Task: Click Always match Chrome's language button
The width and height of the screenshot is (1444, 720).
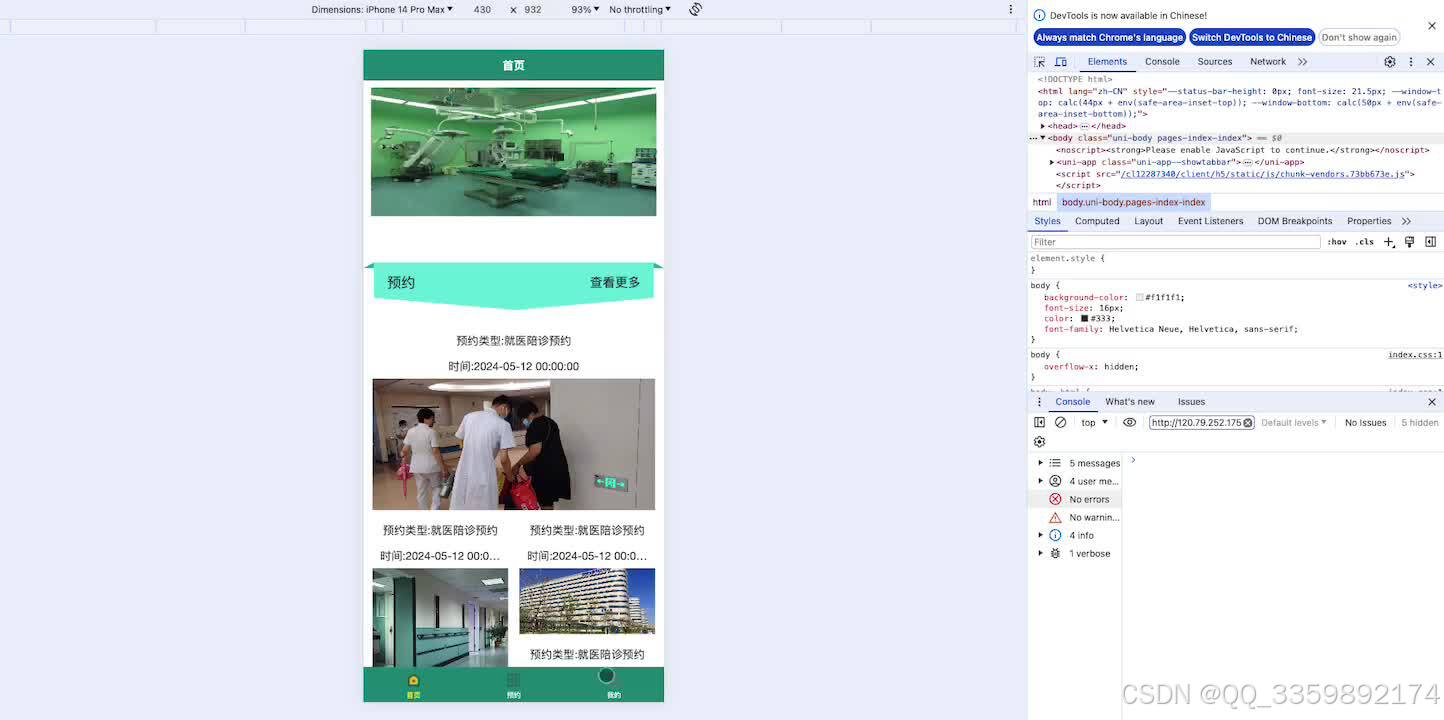Action: (1109, 37)
